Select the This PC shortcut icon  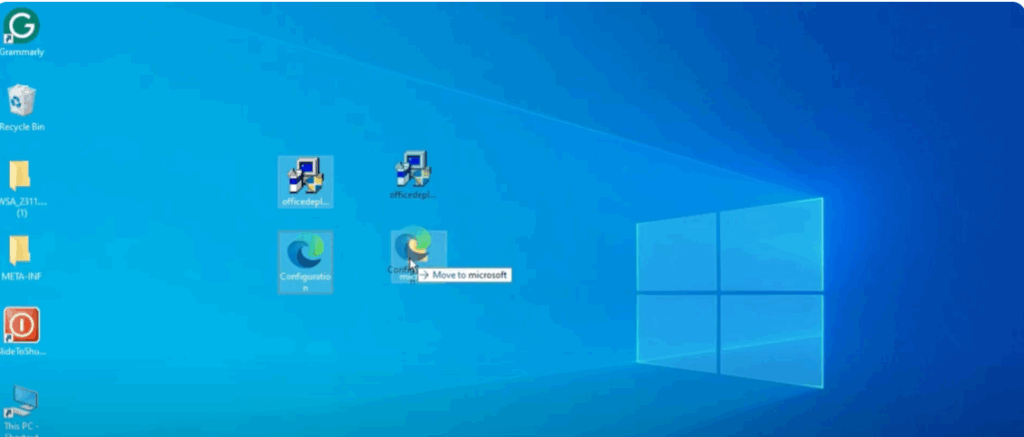[21, 401]
